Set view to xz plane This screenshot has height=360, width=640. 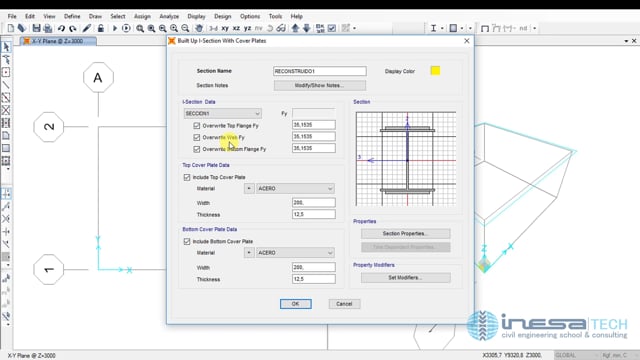coord(236,28)
